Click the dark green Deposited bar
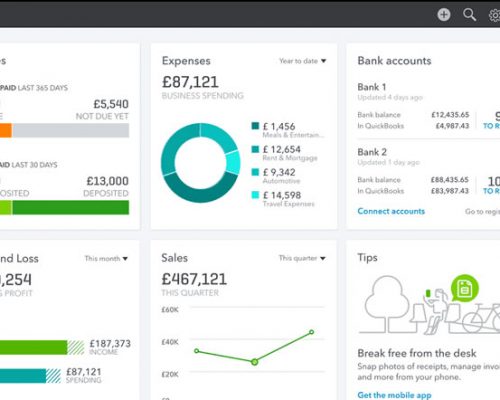This screenshot has width=500, height=400. (x=71, y=207)
